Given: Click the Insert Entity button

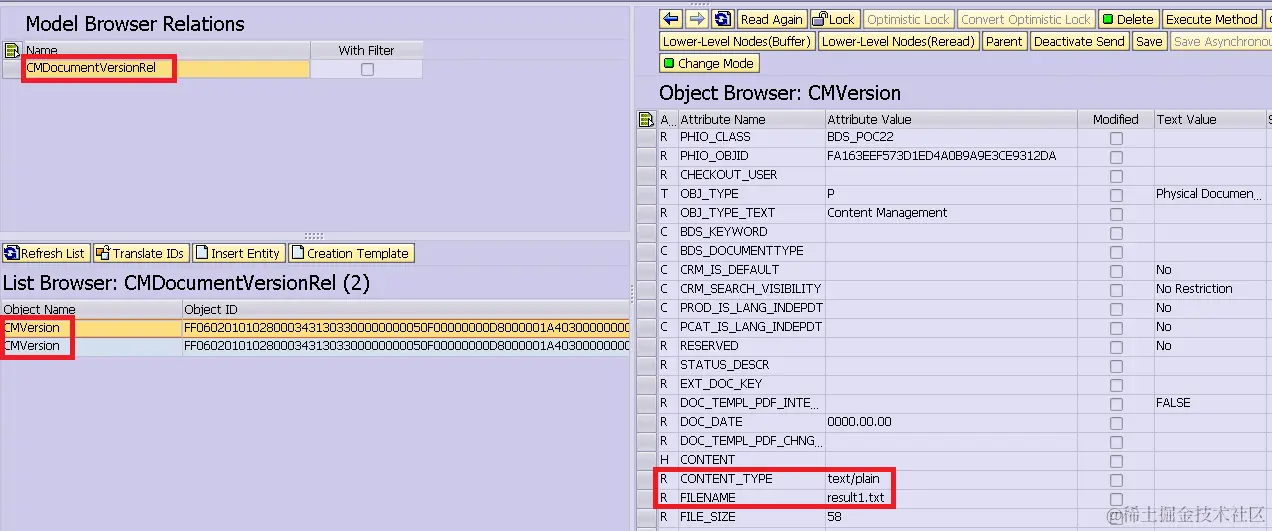Looking at the screenshot, I should click(x=238, y=253).
